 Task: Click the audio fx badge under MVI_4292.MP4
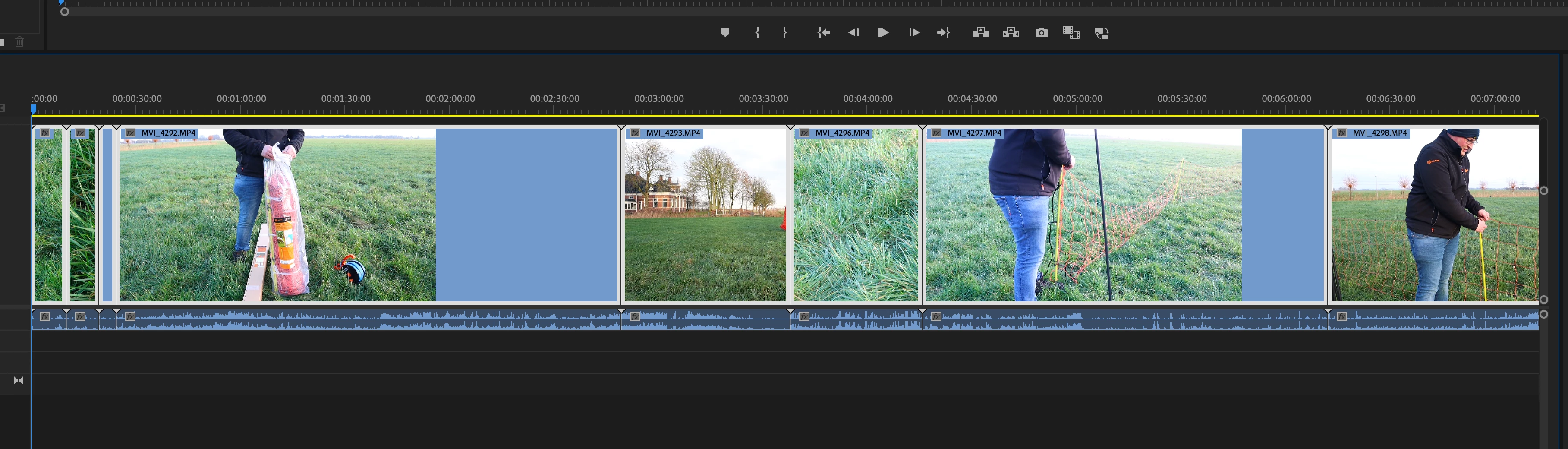129,317
